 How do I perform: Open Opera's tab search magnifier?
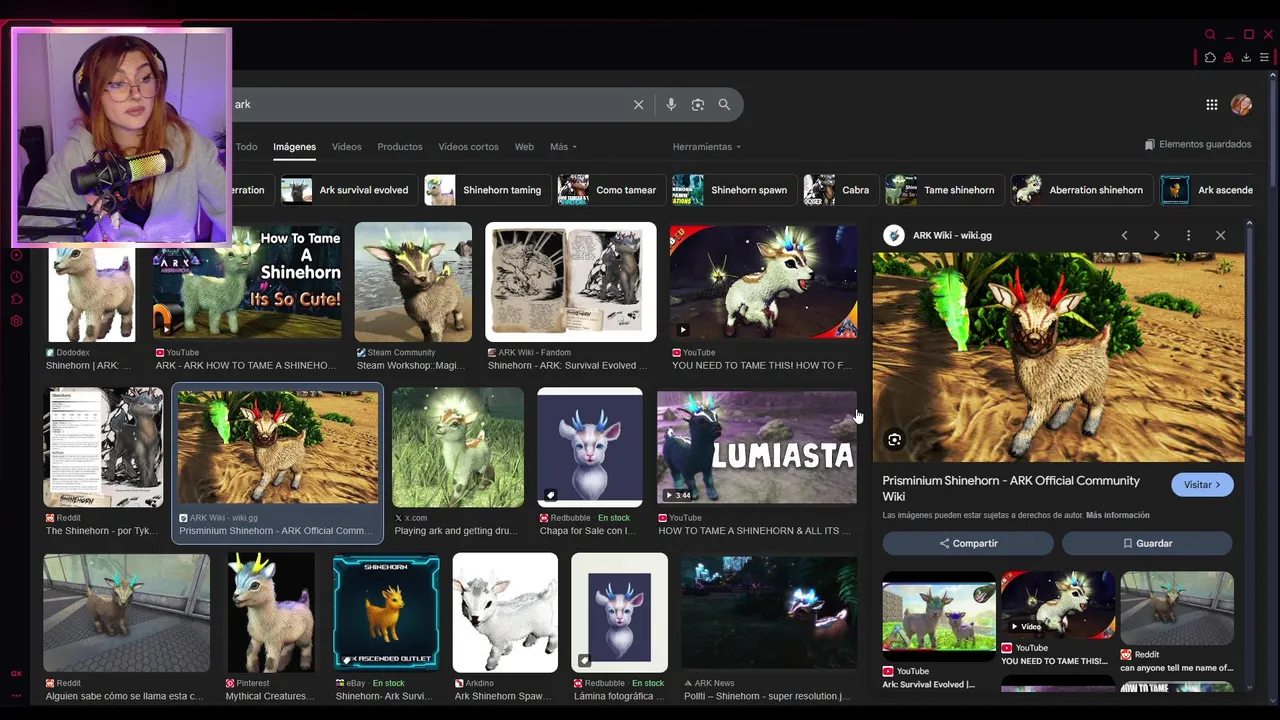coord(1210,34)
